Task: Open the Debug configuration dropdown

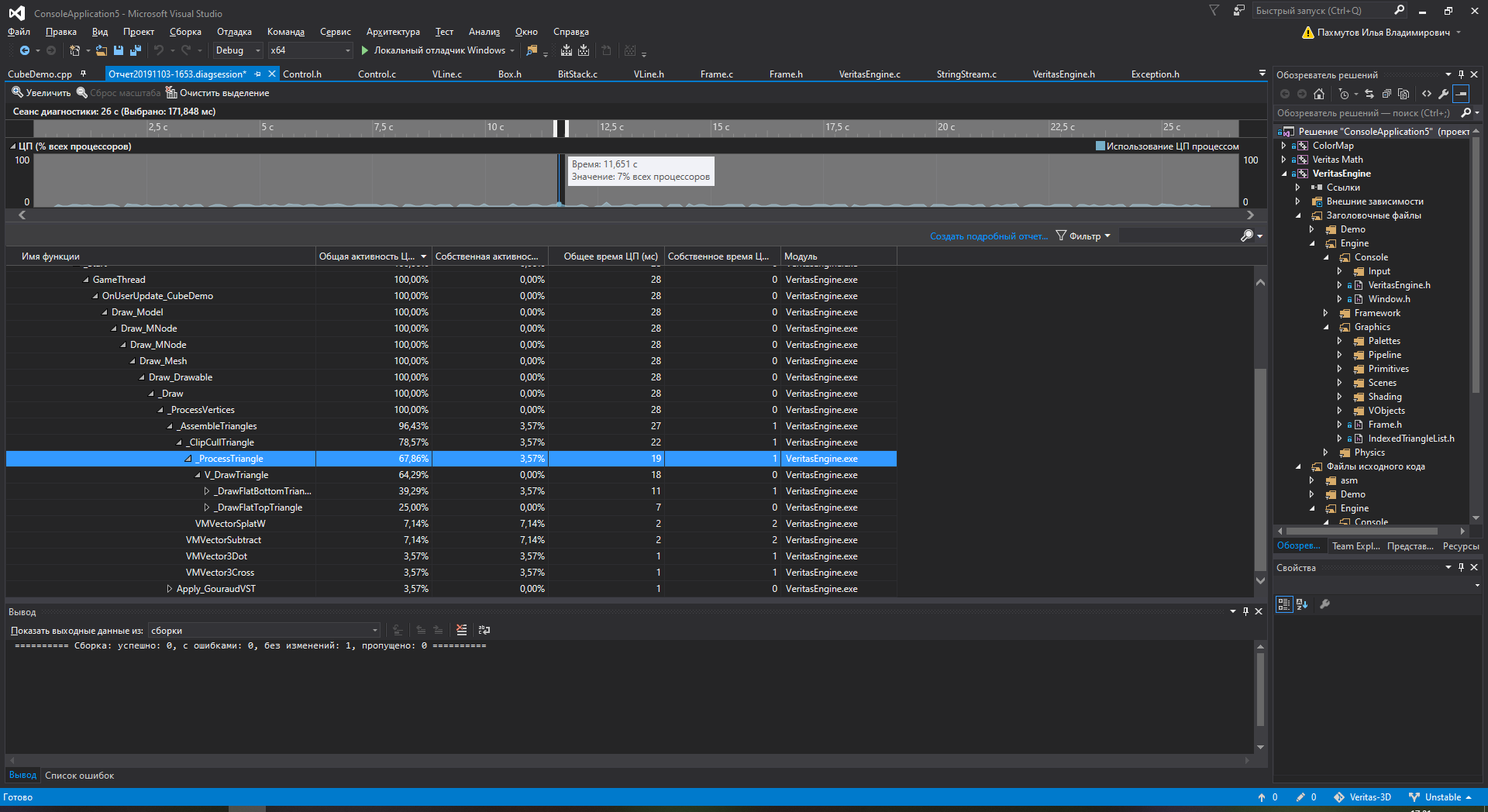Action: (238, 50)
